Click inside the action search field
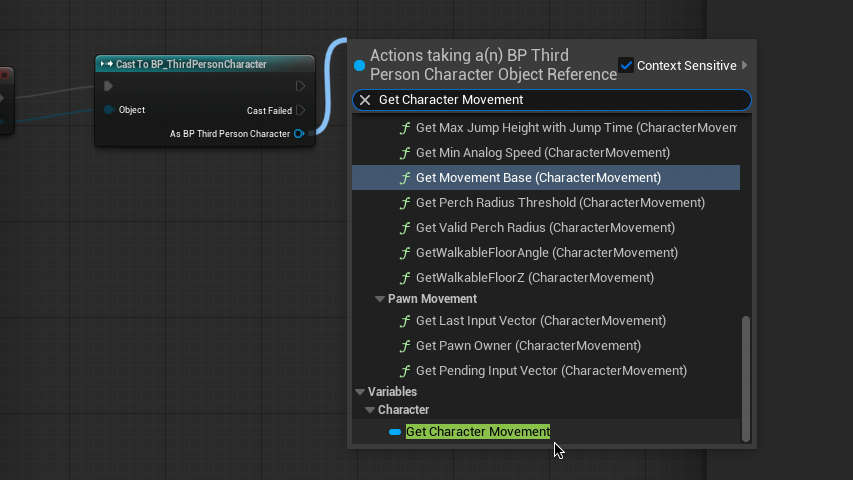Screen dimensions: 853x480 (560, 100)
